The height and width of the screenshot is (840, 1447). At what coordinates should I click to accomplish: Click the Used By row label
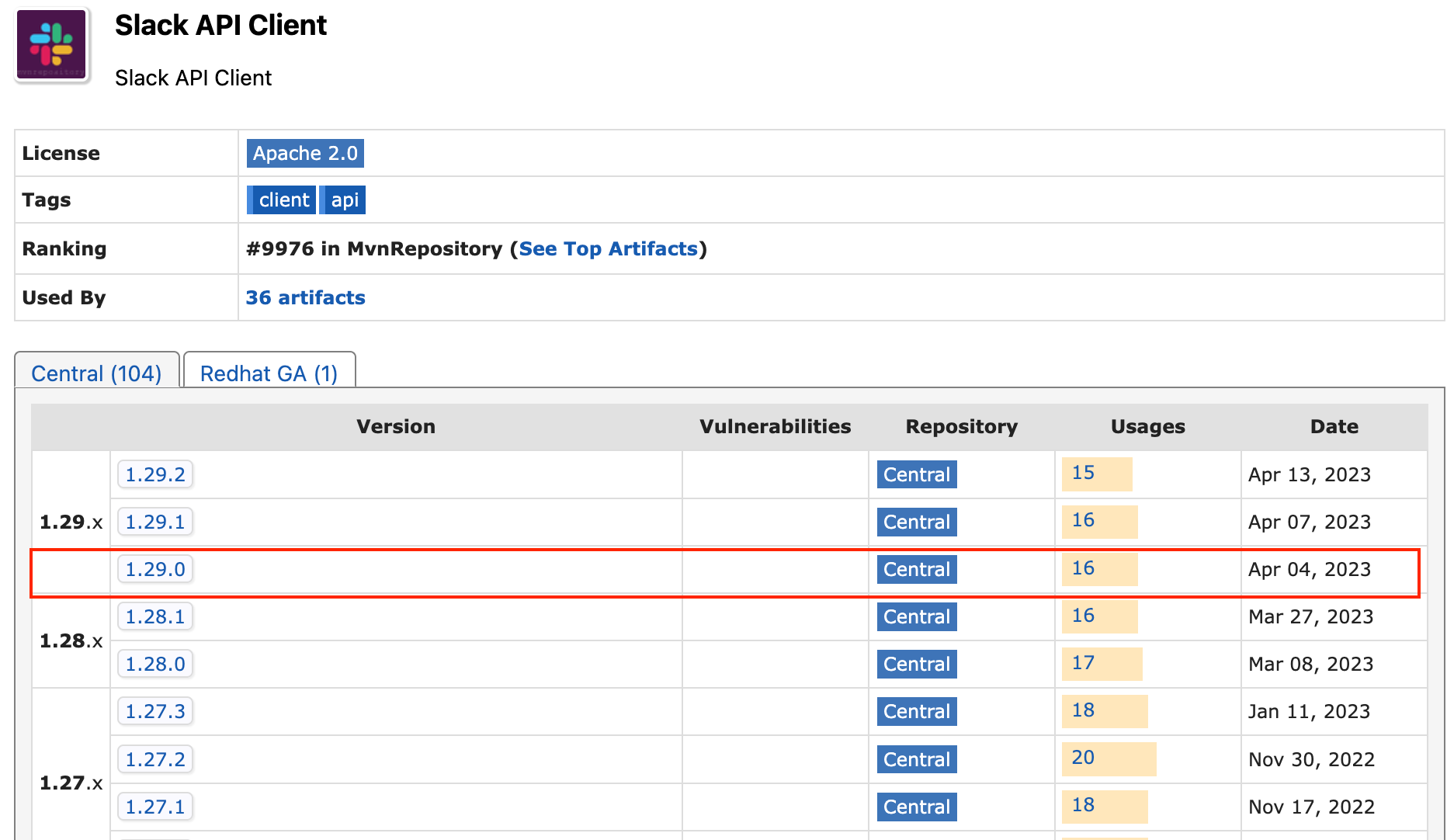click(x=64, y=298)
